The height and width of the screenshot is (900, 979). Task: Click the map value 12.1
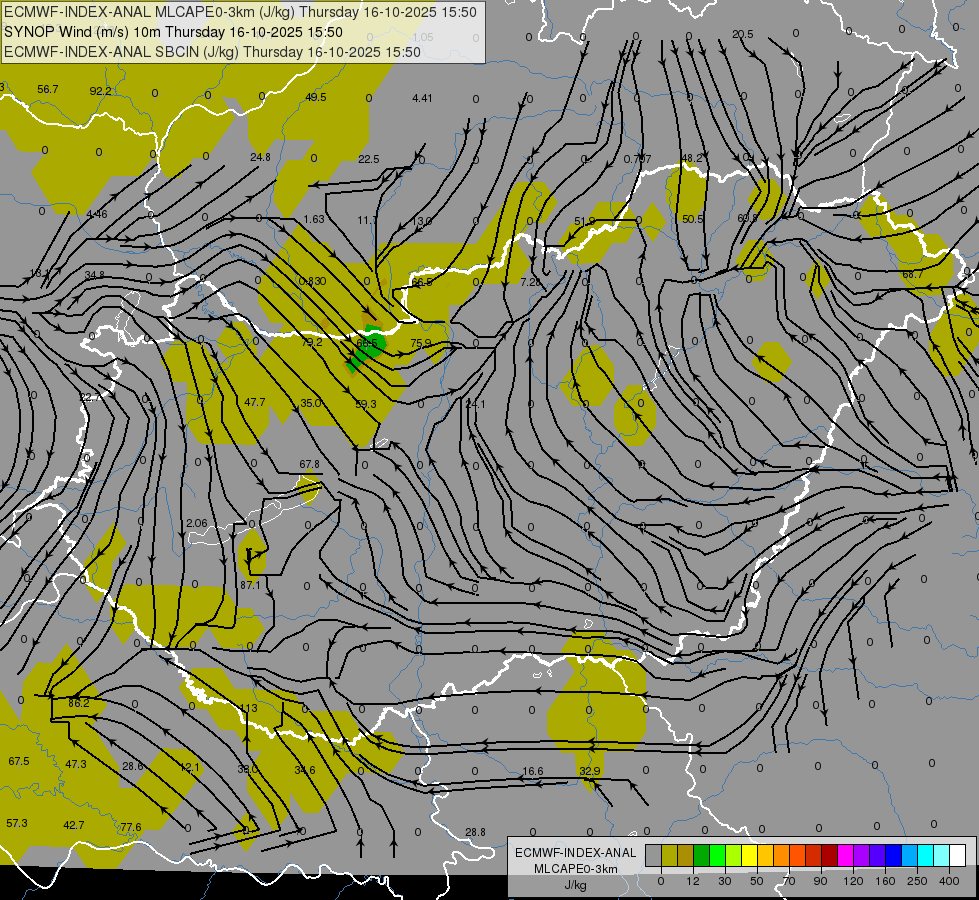click(x=189, y=767)
